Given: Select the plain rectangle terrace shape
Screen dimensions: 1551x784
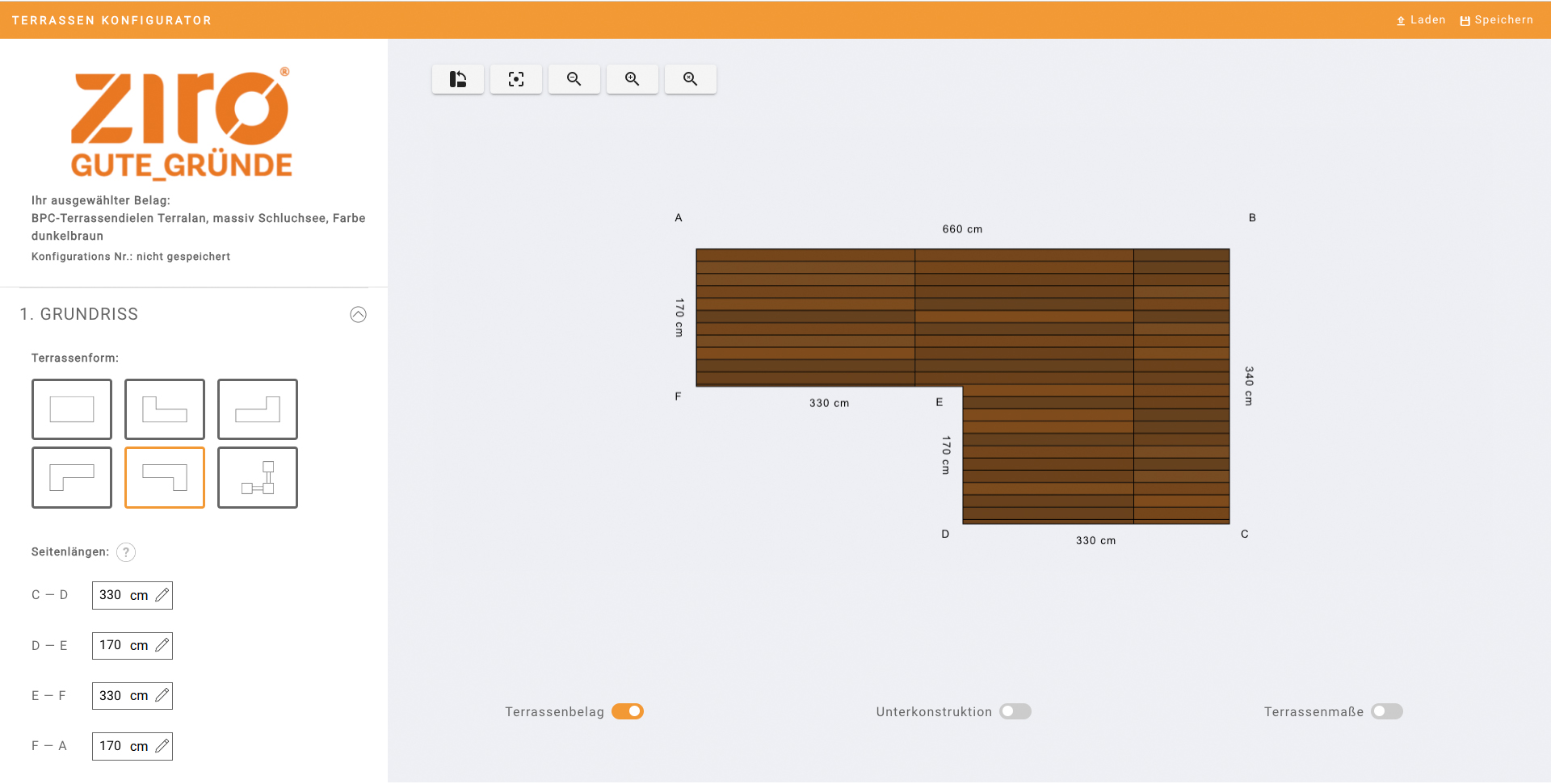Looking at the screenshot, I should [x=72, y=409].
